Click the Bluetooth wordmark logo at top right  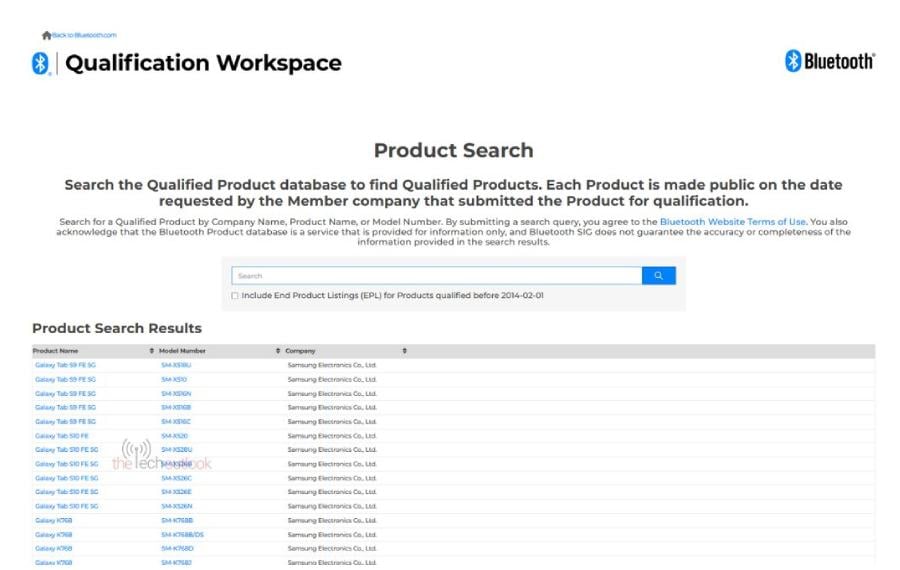pyautogui.click(x=829, y=61)
